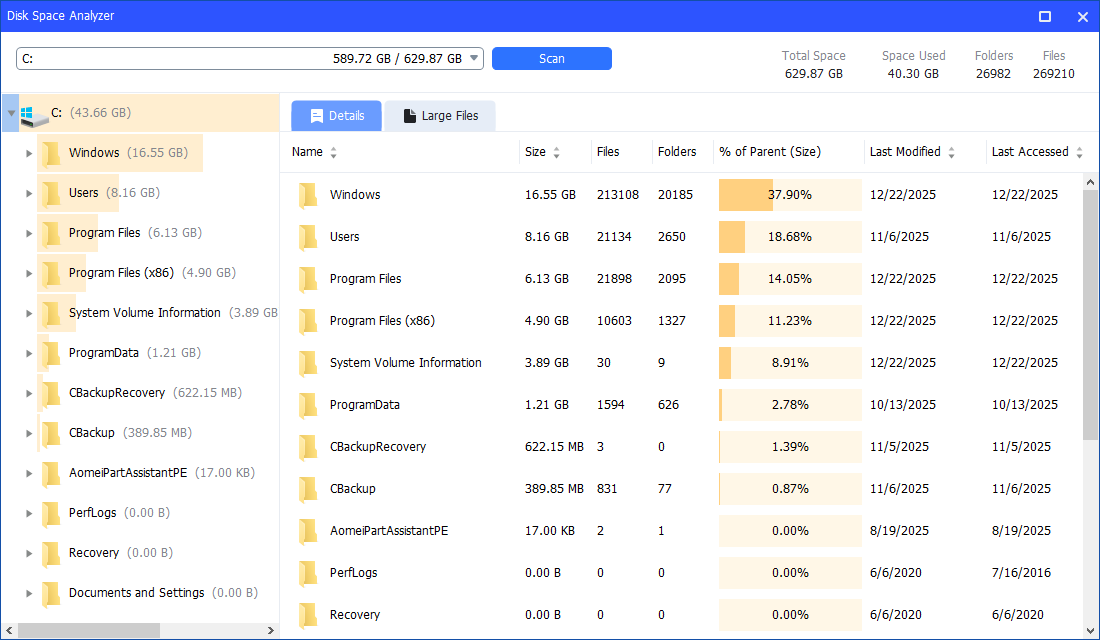This screenshot has height=640, width=1100.
Task: Click the % of Parent (Size) header
Action: (x=770, y=152)
